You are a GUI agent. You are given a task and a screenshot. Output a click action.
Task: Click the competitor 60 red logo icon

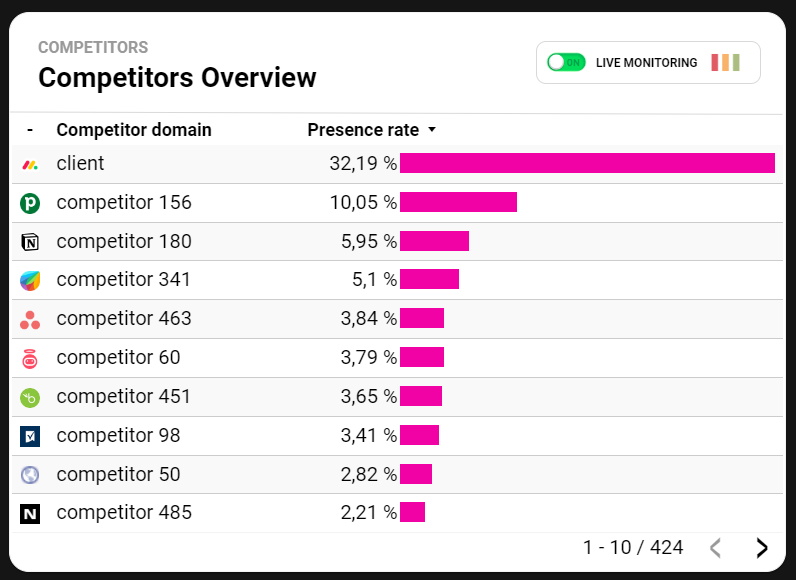pos(30,358)
